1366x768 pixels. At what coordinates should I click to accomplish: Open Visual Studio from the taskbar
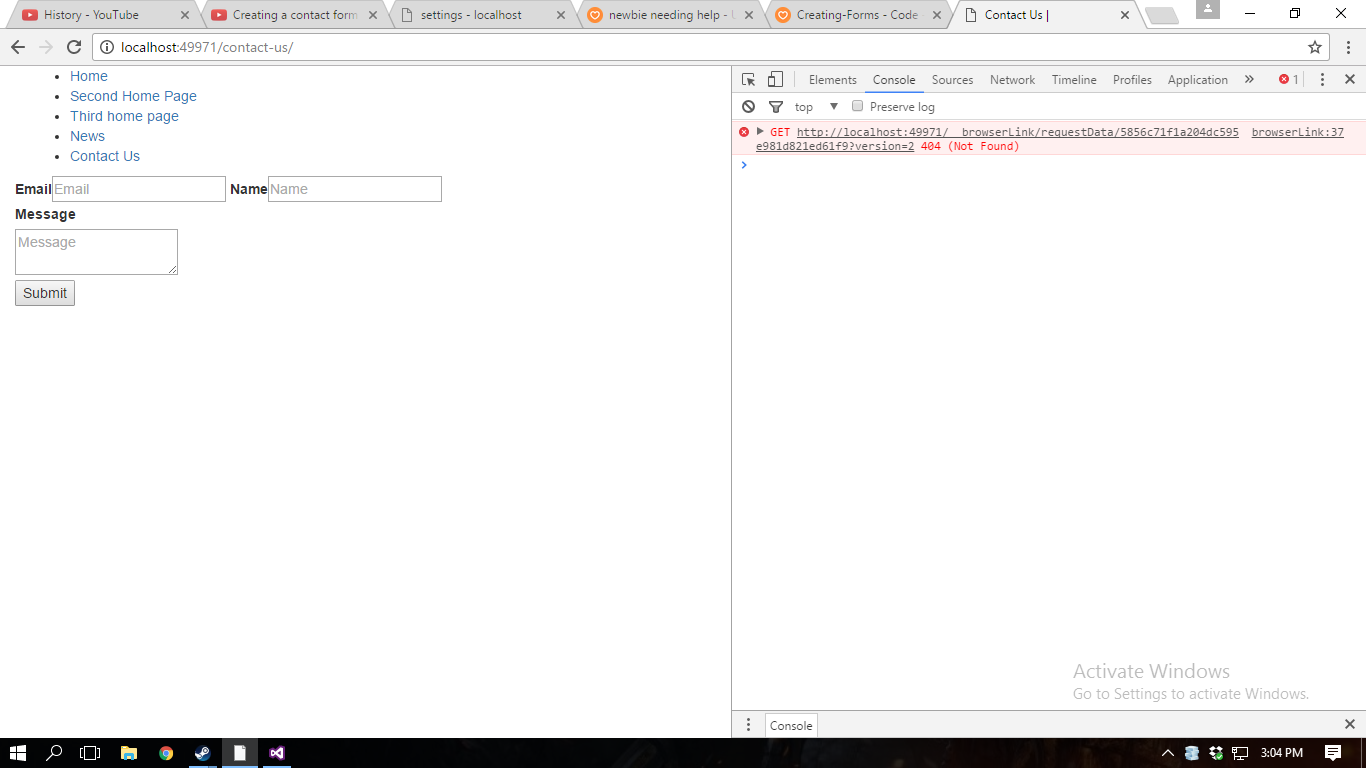point(277,753)
